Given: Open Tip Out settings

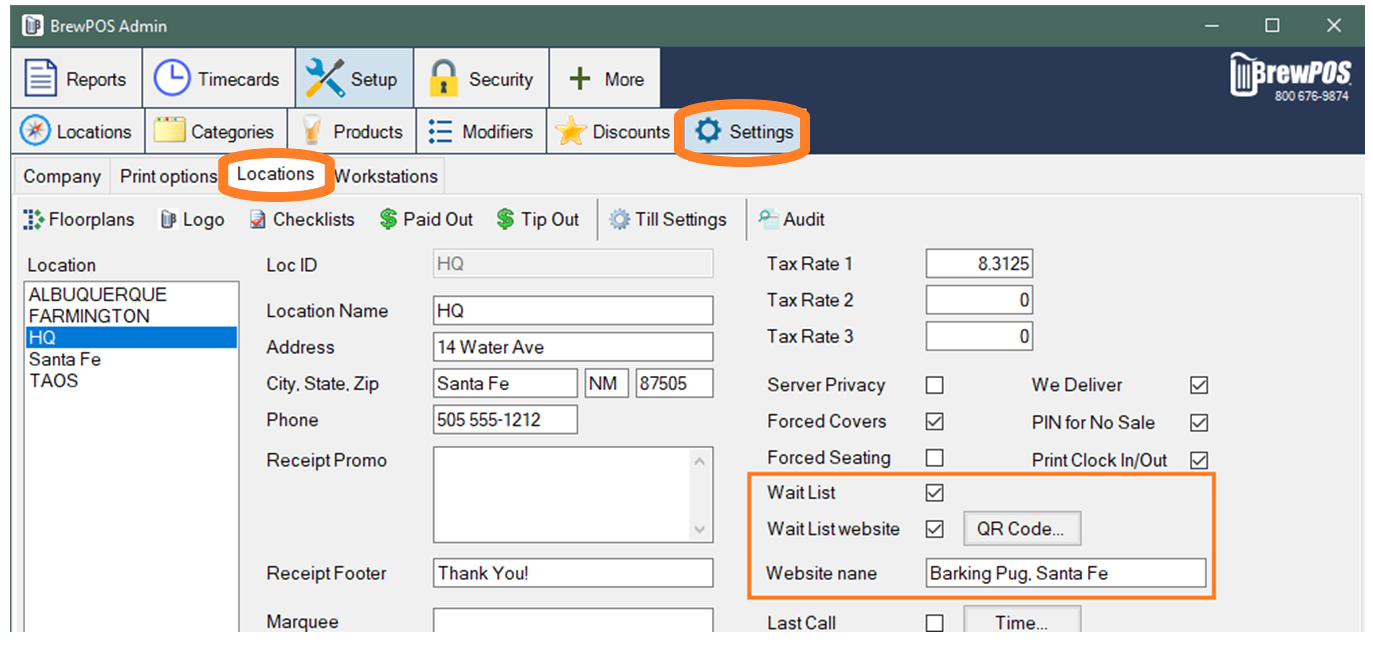Looking at the screenshot, I should (x=538, y=220).
